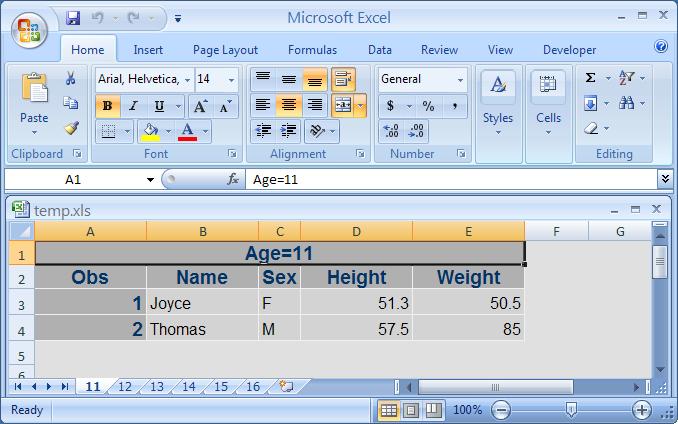Toggle Wrap Text

pos(344,79)
